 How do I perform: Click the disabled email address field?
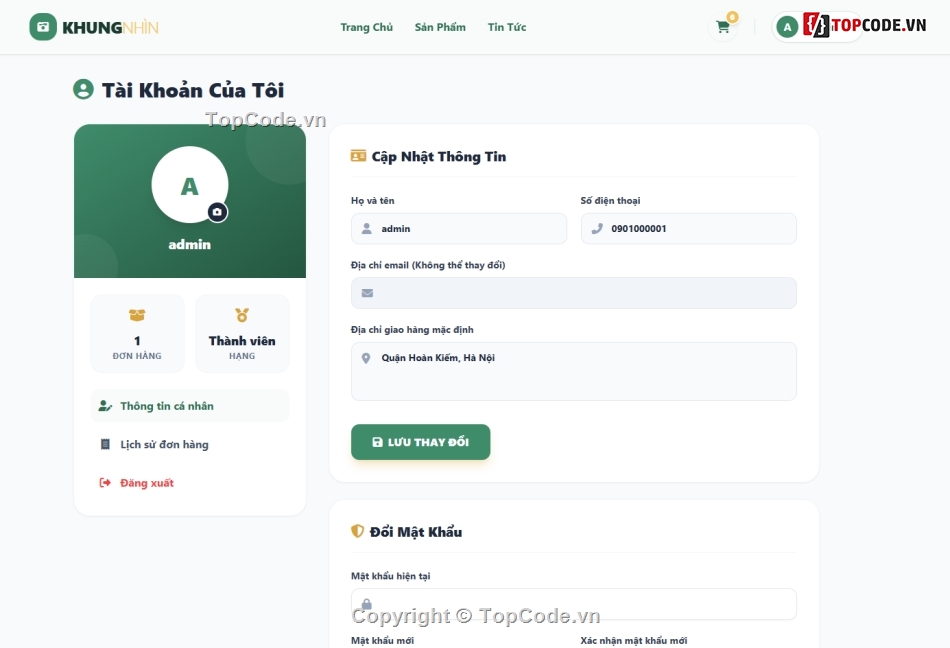click(574, 293)
